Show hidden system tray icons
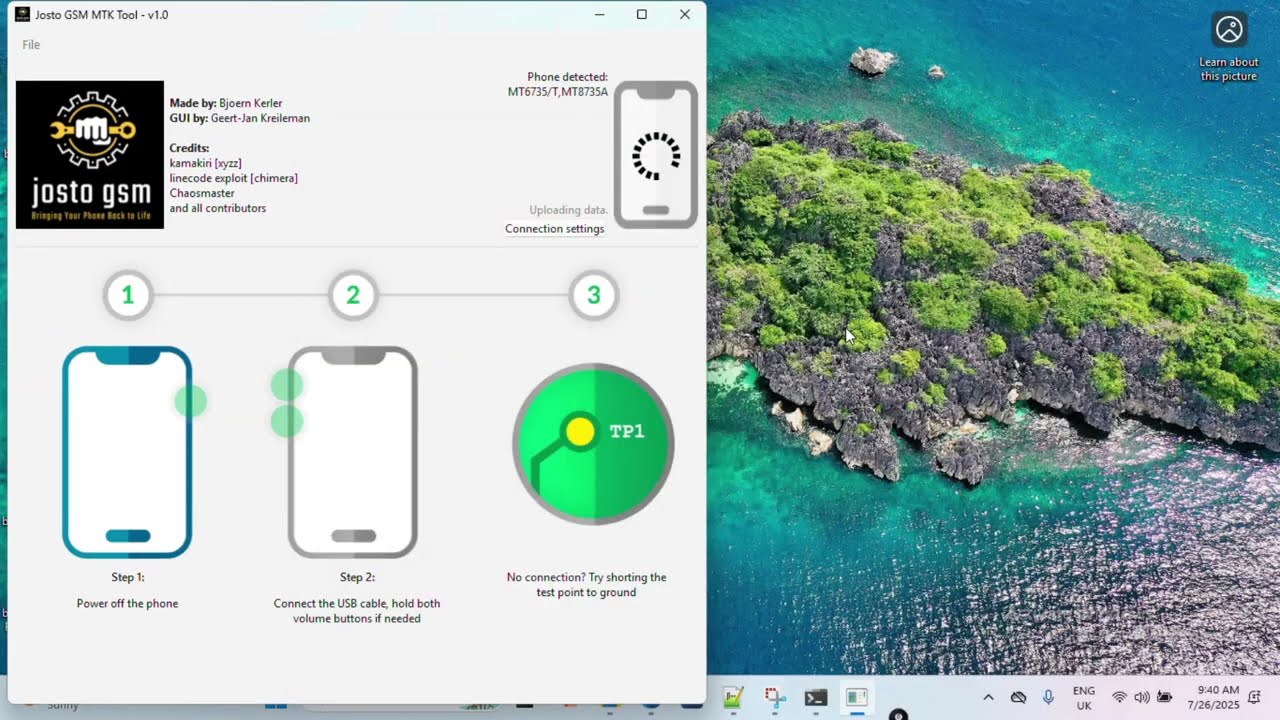The width and height of the screenshot is (1280, 720). coord(988,698)
